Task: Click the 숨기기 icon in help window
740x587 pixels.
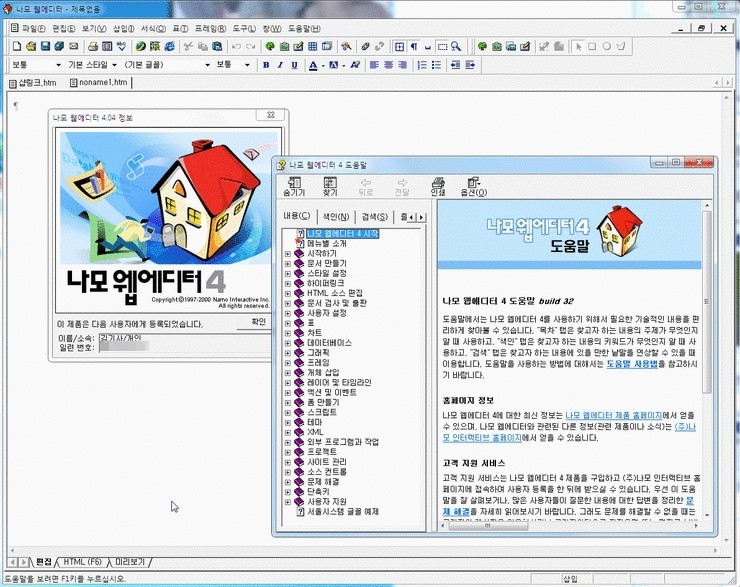Action: coord(294,187)
